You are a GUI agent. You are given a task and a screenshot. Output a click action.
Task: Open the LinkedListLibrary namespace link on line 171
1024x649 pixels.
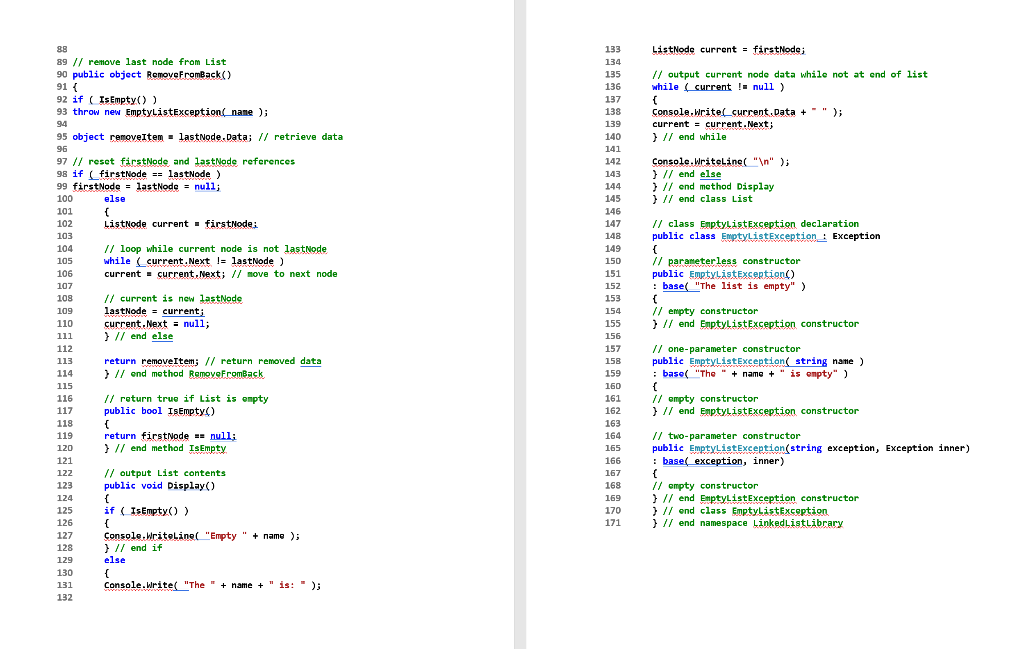pyautogui.click(x=802, y=522)
